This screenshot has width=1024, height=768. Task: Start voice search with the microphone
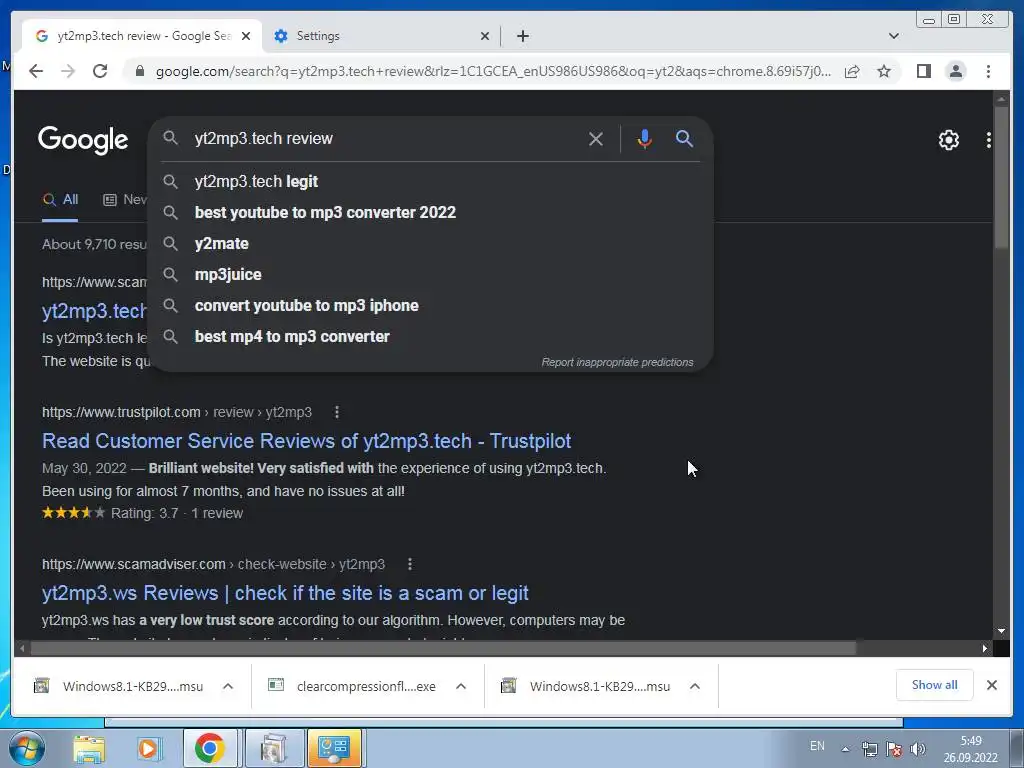[x=645, y=139]
